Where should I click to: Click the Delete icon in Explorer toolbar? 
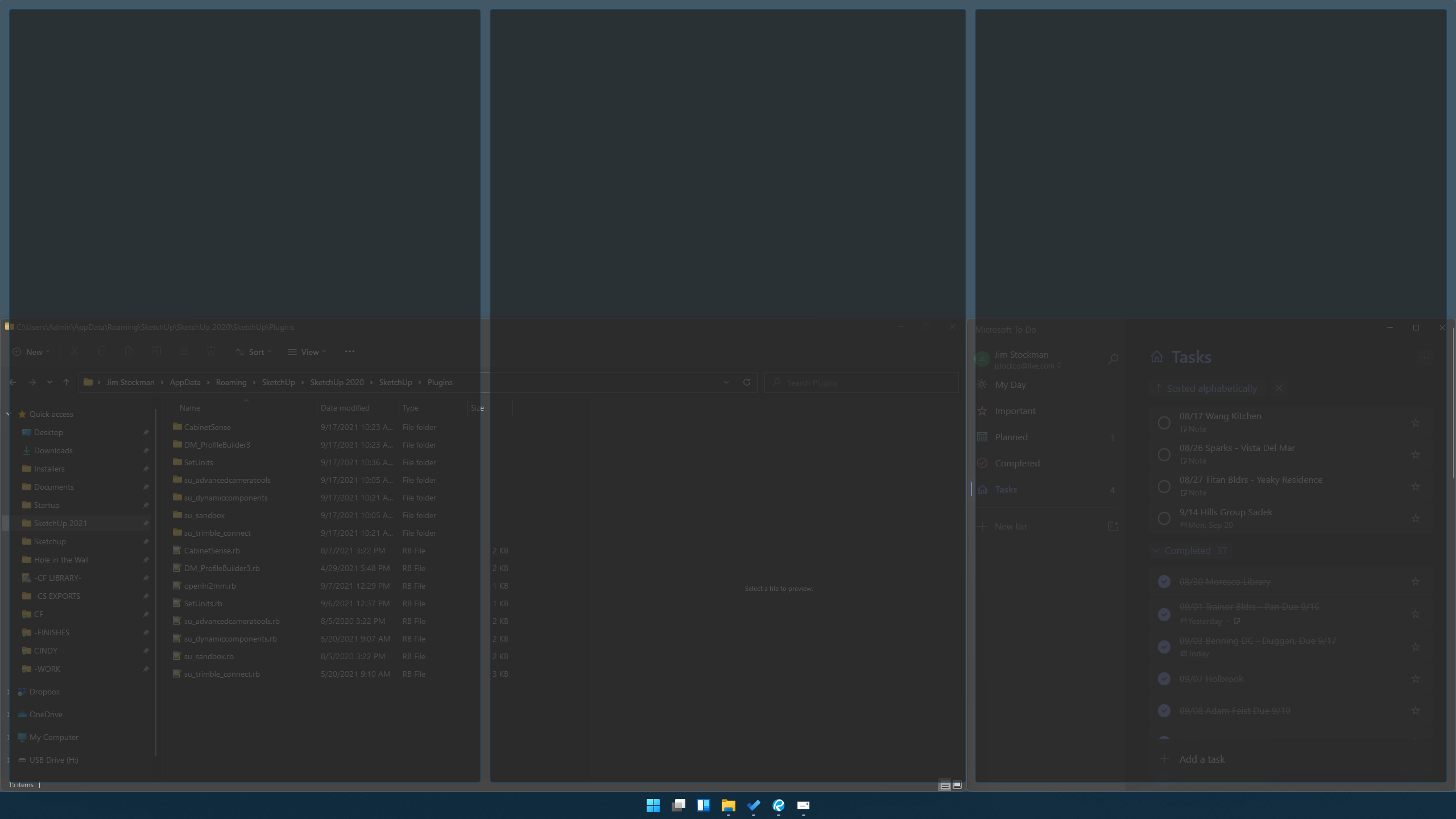click(x=211, y=351)
